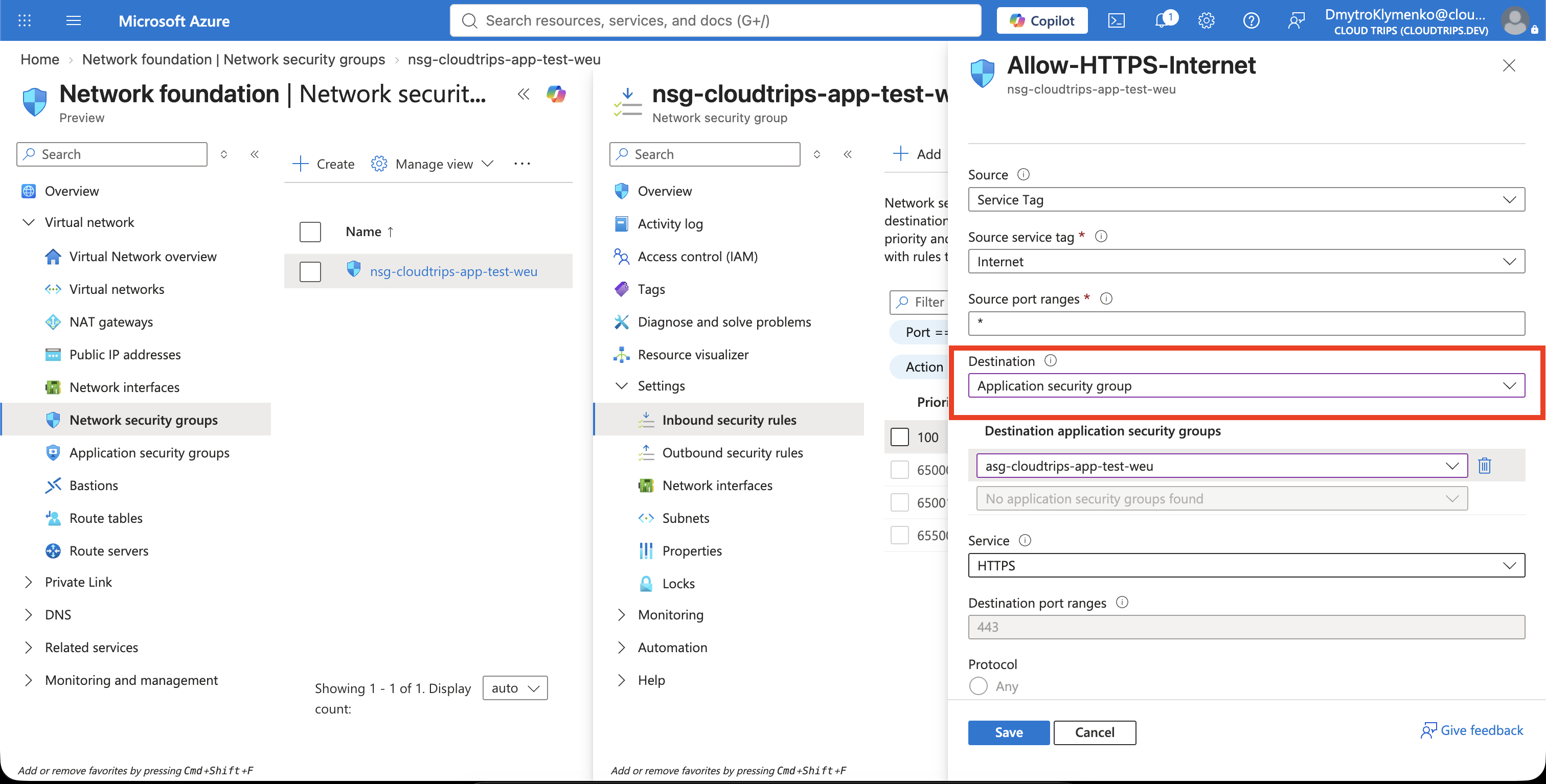The image size is (1546, 784).
Task: Click info icon next to Source port ranges
Action: (1106, 298)
